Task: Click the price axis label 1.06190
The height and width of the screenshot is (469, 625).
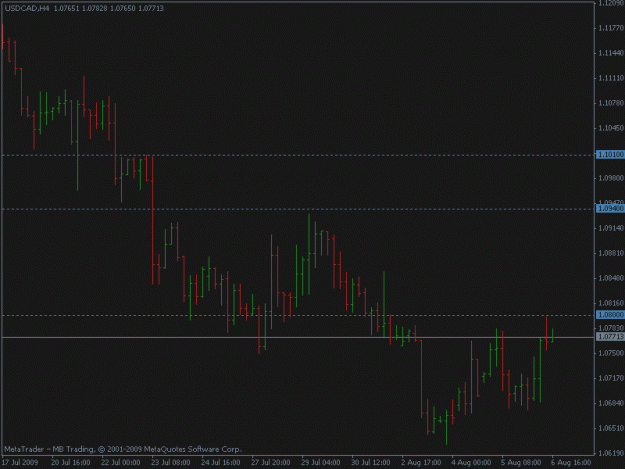Action: 611,453
